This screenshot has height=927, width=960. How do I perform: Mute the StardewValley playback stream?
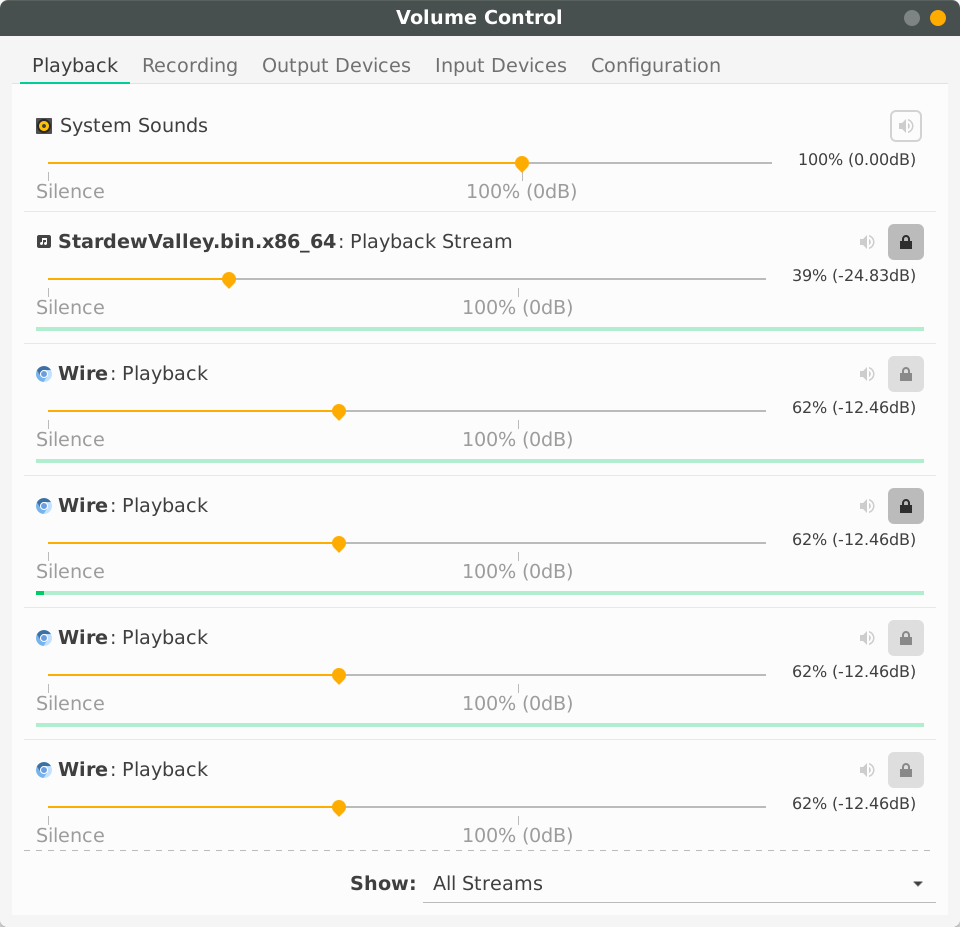[x=866, y=241]
